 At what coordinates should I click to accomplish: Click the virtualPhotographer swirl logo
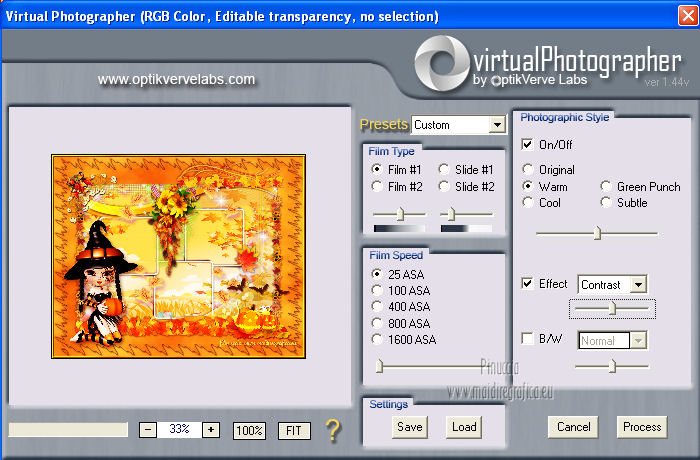pyautogui.click(x=442, y=63)
